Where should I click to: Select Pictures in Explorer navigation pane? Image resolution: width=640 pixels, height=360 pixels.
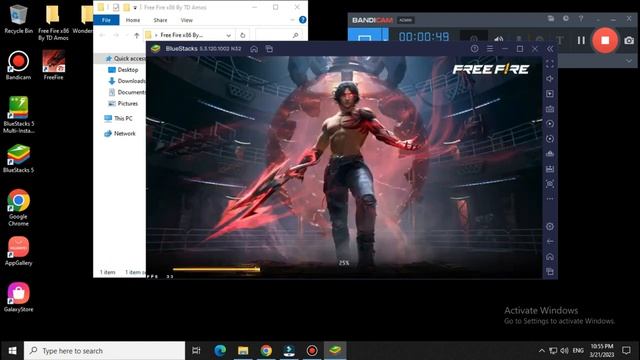pos(127,104)
